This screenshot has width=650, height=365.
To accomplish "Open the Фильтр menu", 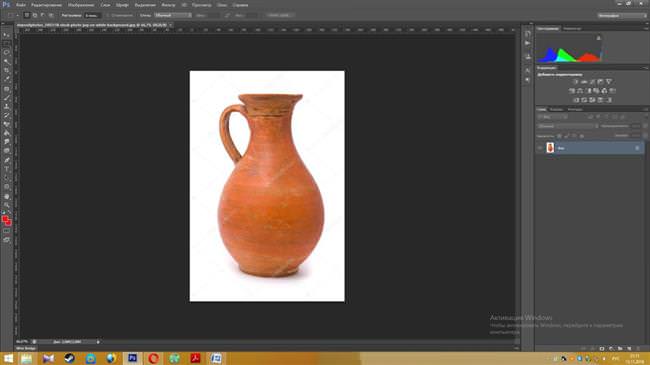I will (x=168, y=5).
